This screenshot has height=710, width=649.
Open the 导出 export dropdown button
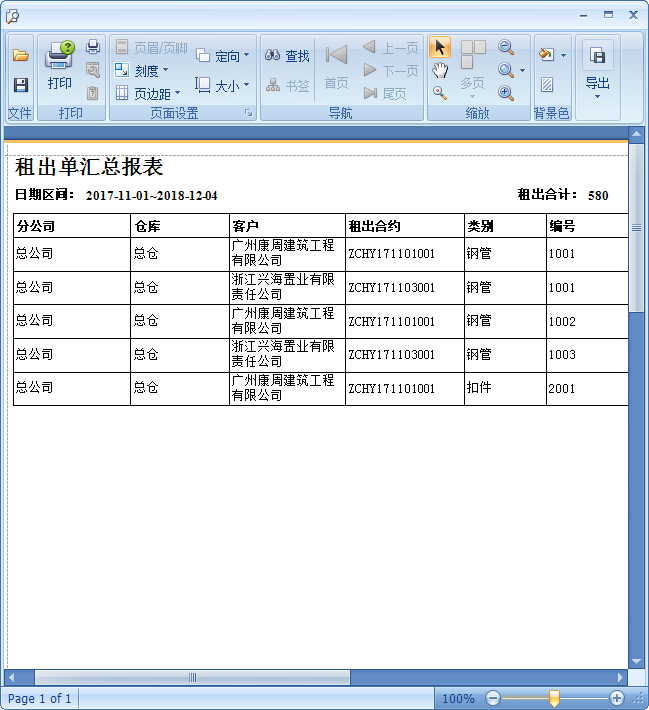[x=597, y=70]
